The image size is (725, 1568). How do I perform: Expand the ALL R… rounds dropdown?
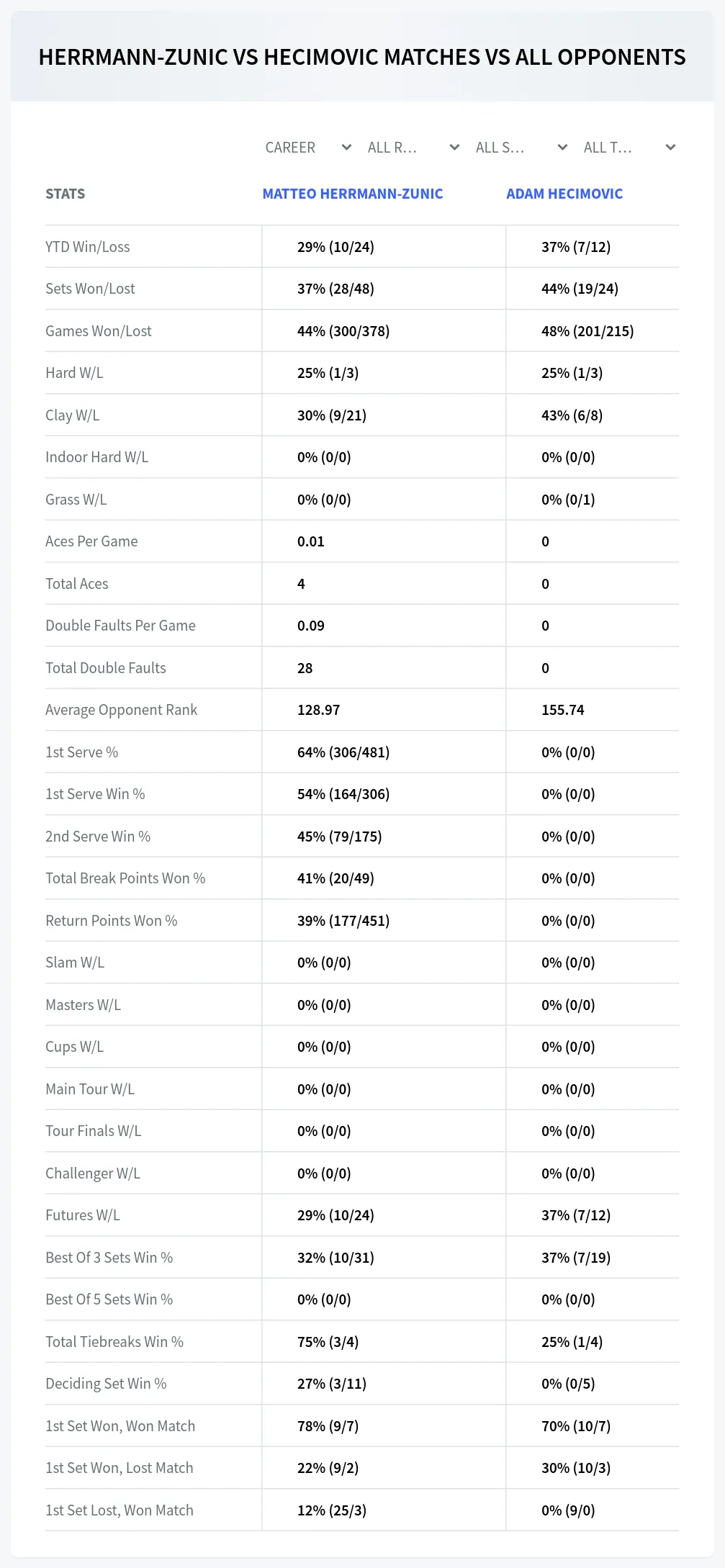(413, 148)
